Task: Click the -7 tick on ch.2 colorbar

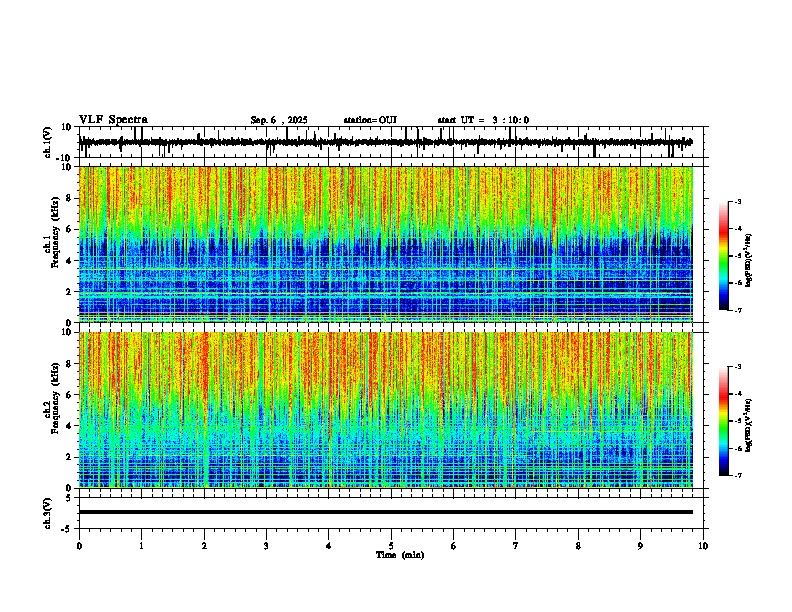Action: [737, 475]
